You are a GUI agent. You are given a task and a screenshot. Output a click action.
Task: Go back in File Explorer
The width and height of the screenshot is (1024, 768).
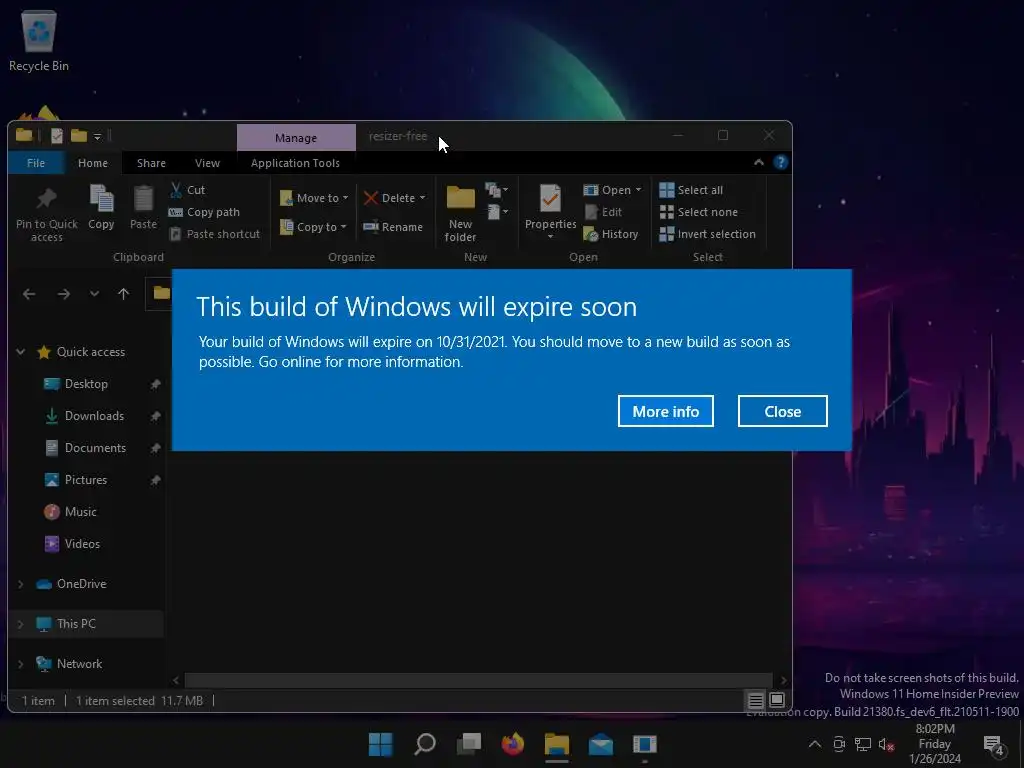click(x=29, y=295)
